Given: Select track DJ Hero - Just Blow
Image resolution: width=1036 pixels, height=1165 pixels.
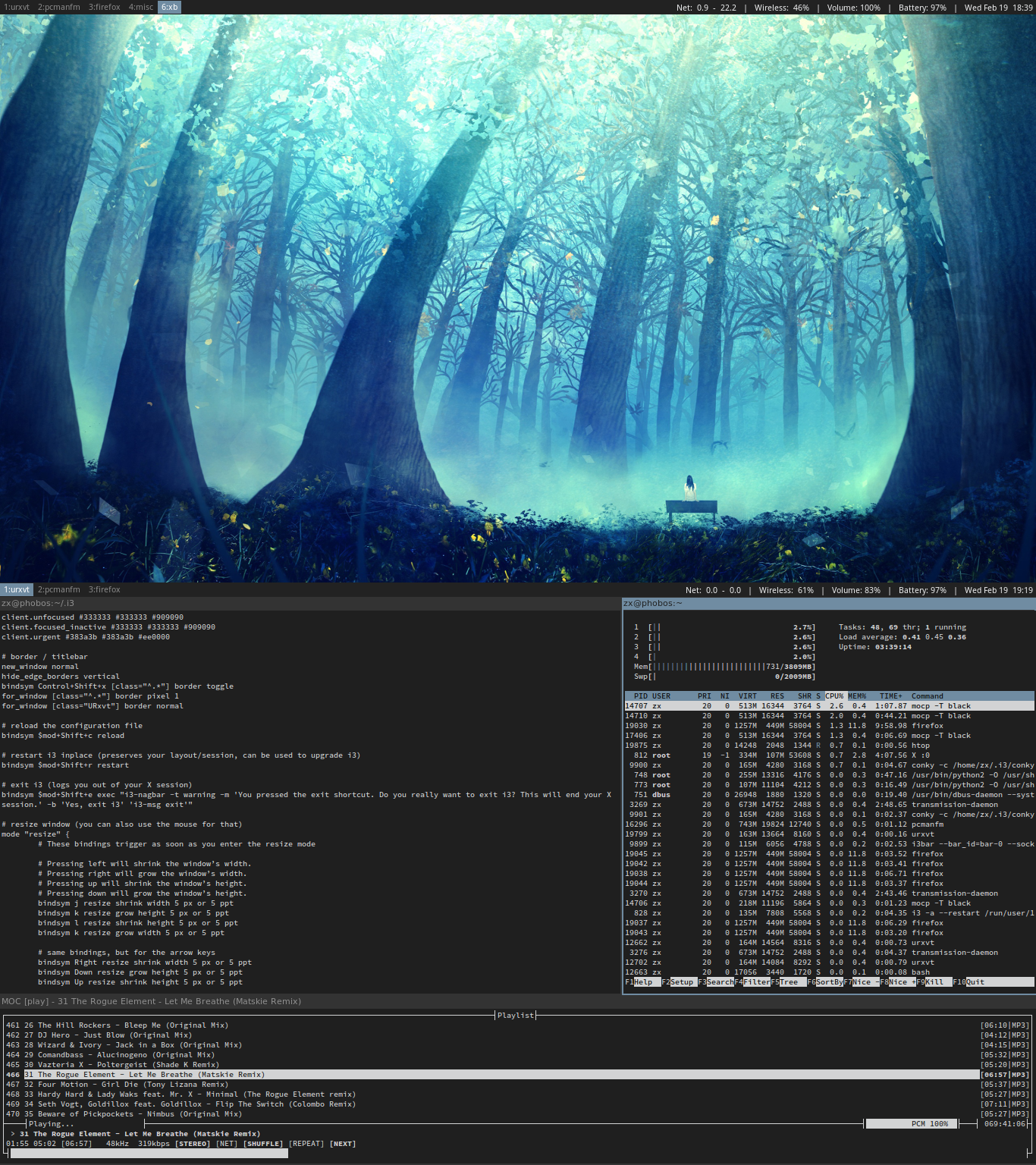Looking at the screenshot, I should click(x=518, y=1035).
